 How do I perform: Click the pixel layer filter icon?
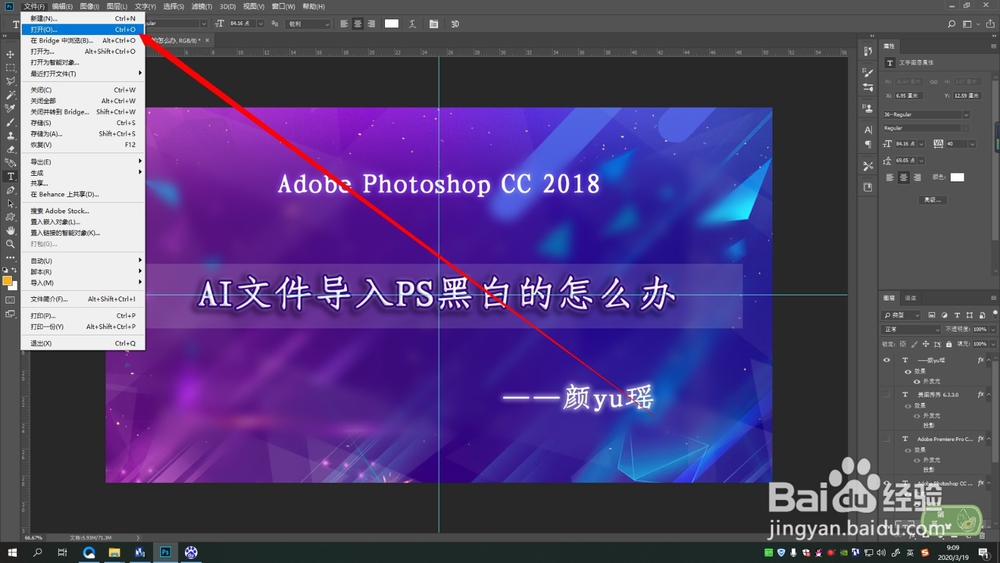932,315
